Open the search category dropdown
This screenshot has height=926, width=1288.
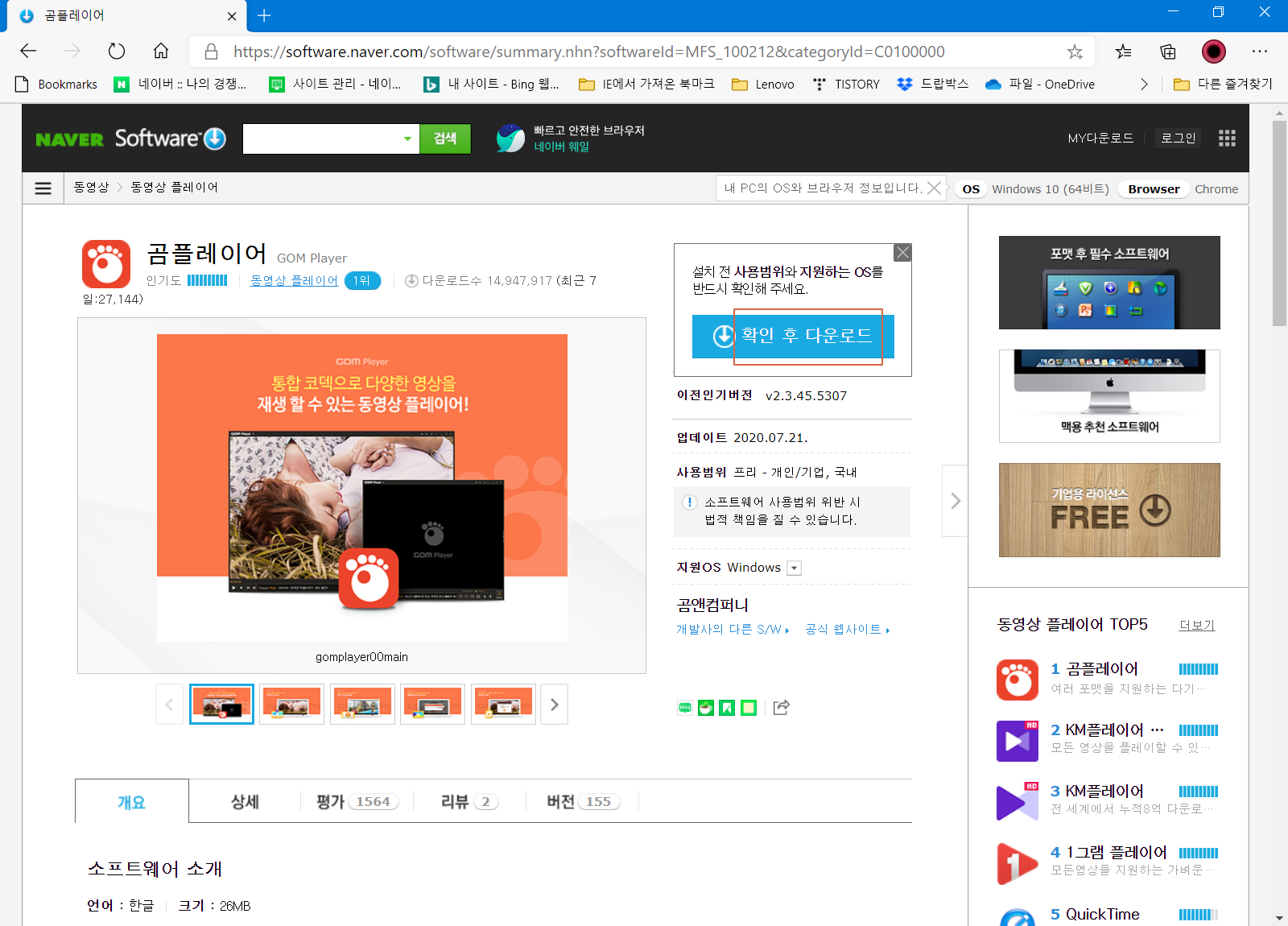(x=407, y=138)
